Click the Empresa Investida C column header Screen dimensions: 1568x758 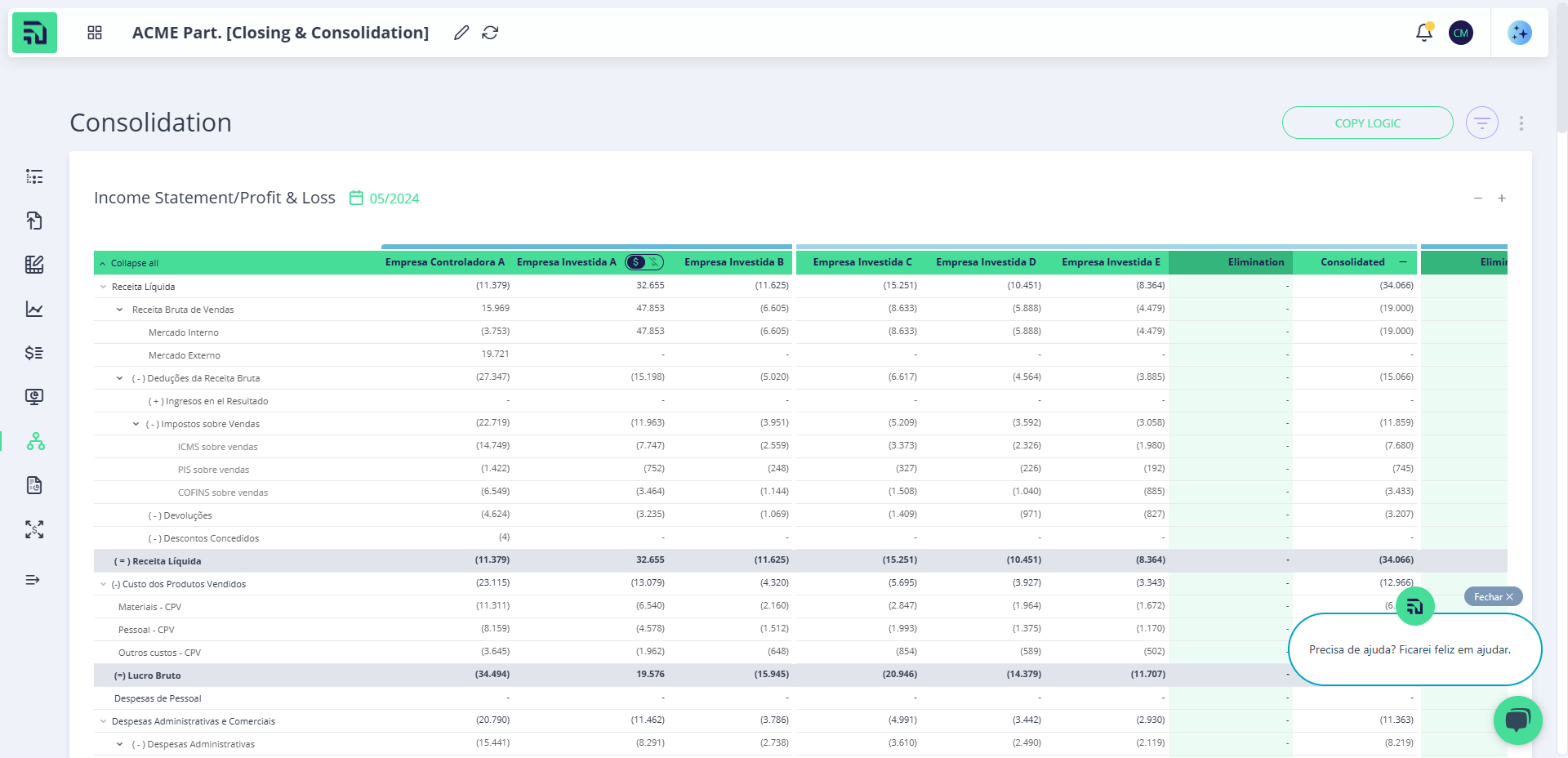click(x=862, y=262)
